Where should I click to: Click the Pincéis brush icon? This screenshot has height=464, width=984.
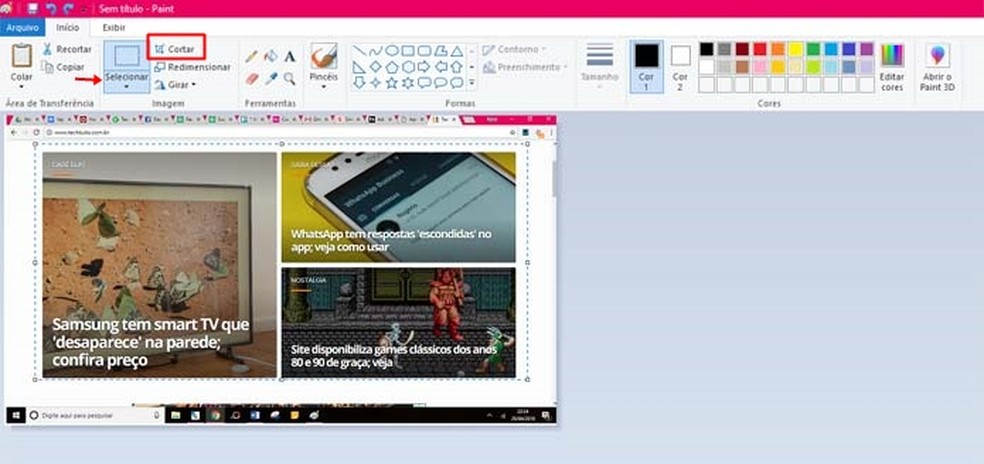[x=324, y=56]
